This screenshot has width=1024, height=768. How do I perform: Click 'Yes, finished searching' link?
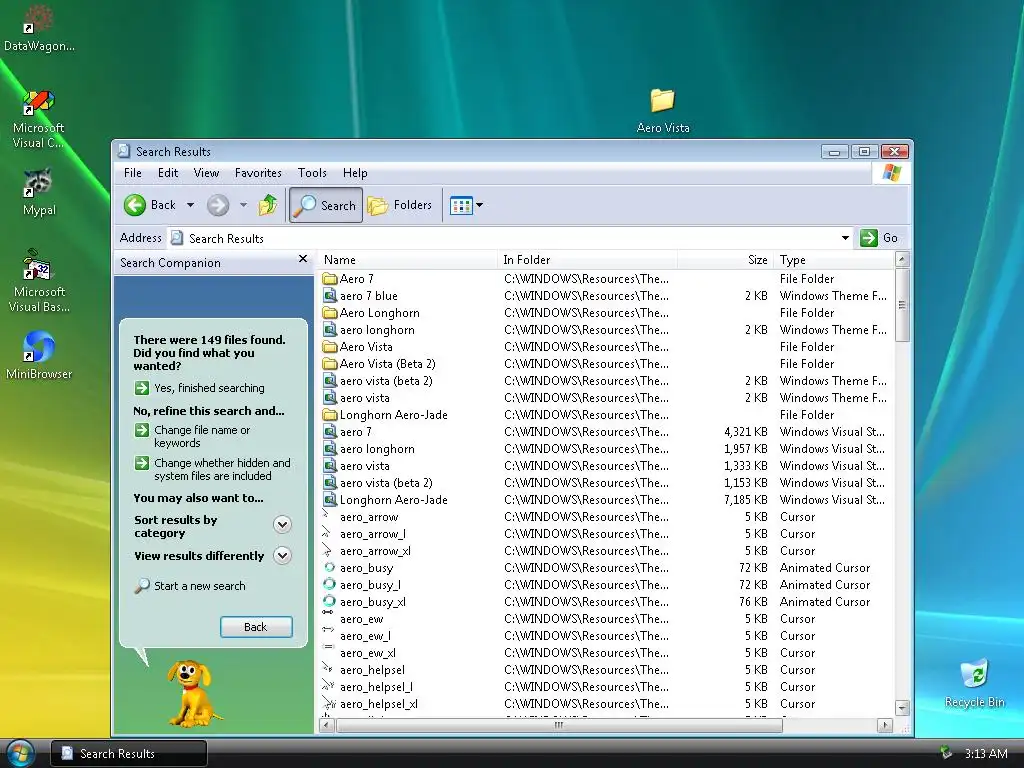click(x=209, y=388)
